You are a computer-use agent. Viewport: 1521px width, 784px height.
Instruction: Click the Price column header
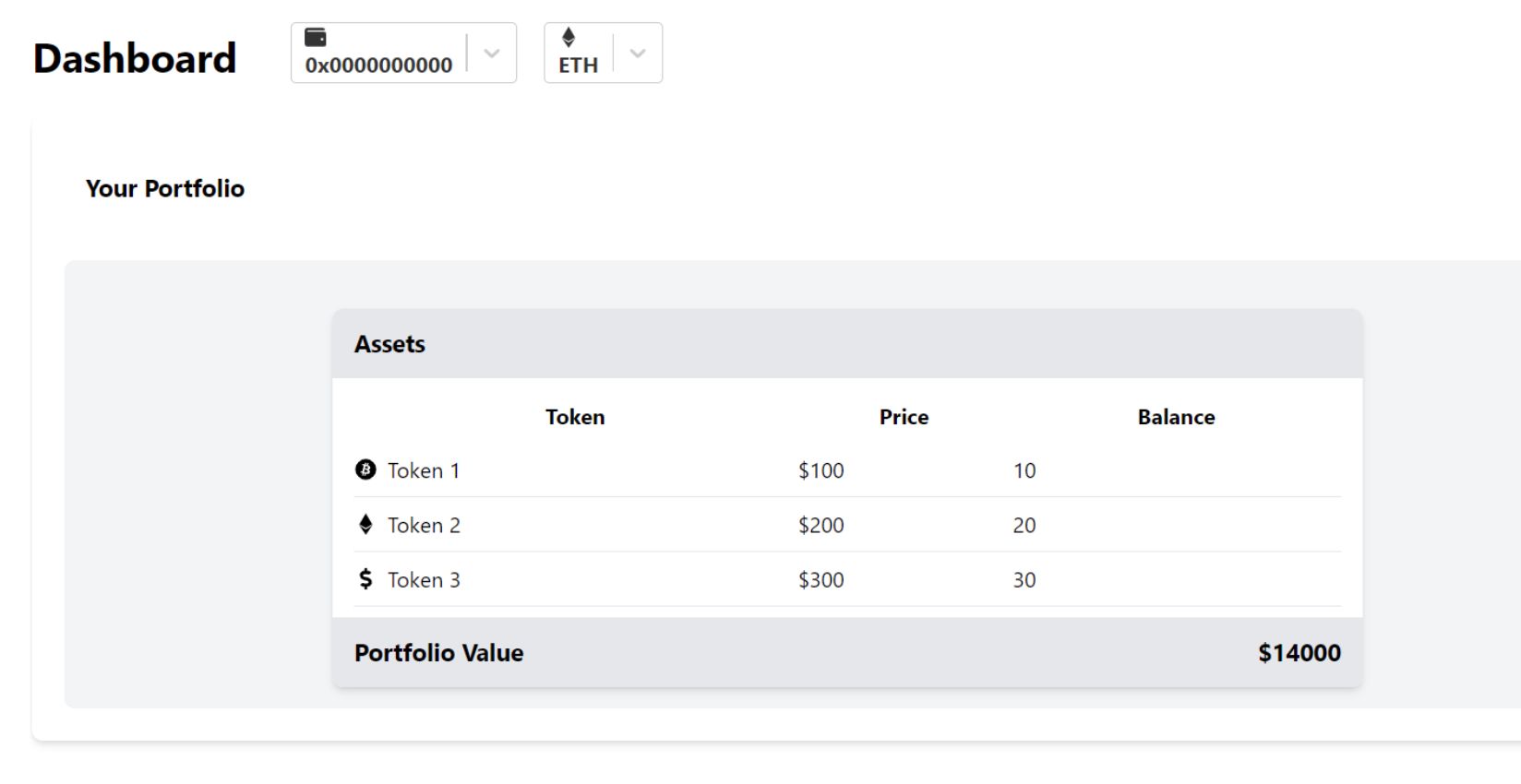[904, 417]
